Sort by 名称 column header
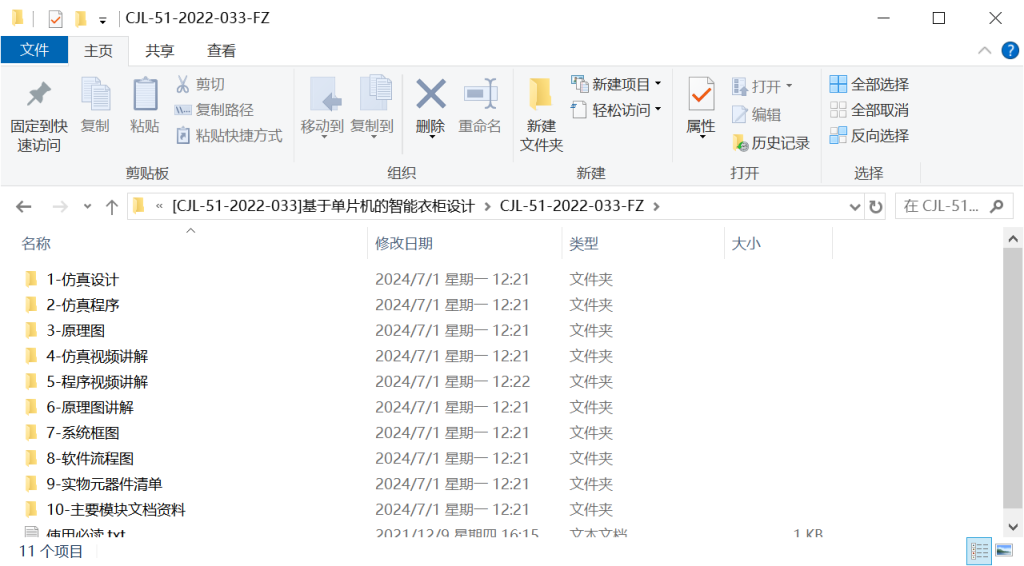This screenshot has height=566, width=1024. click(x=36, y=244)
